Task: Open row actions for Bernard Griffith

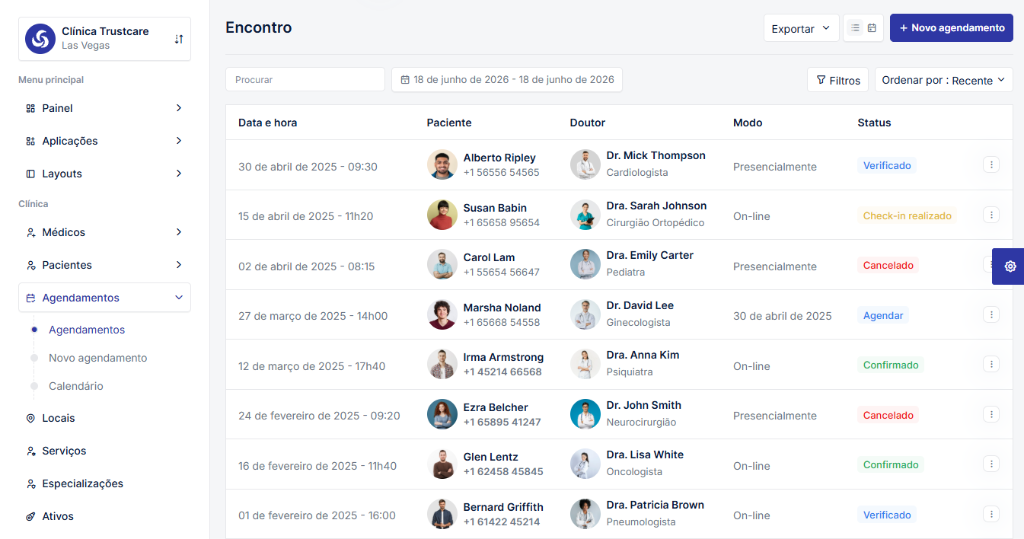Action: pyautogui.click(x=991, y=514)
